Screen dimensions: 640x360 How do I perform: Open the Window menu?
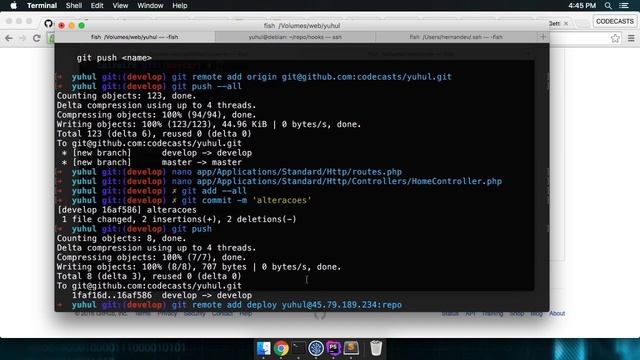coord(150,5)
